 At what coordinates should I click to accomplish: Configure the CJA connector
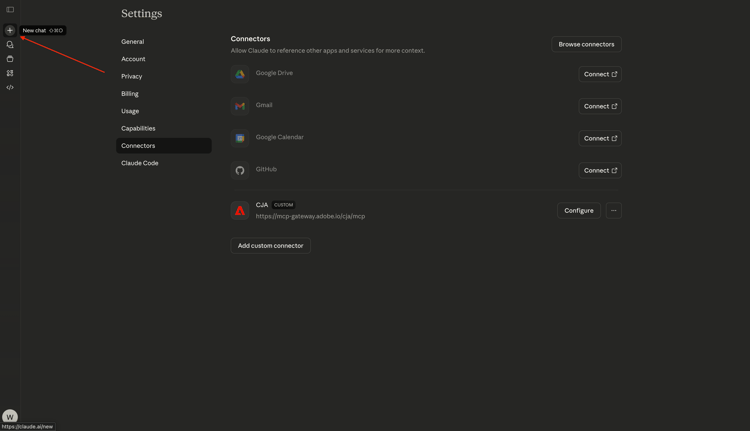[579, 210]
